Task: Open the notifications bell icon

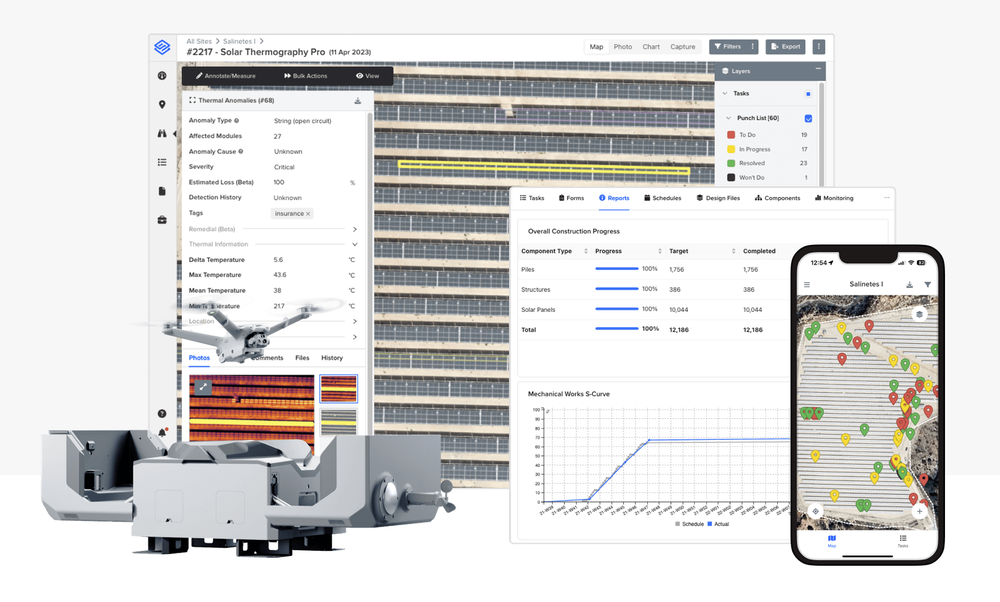Action: [162, 432]
